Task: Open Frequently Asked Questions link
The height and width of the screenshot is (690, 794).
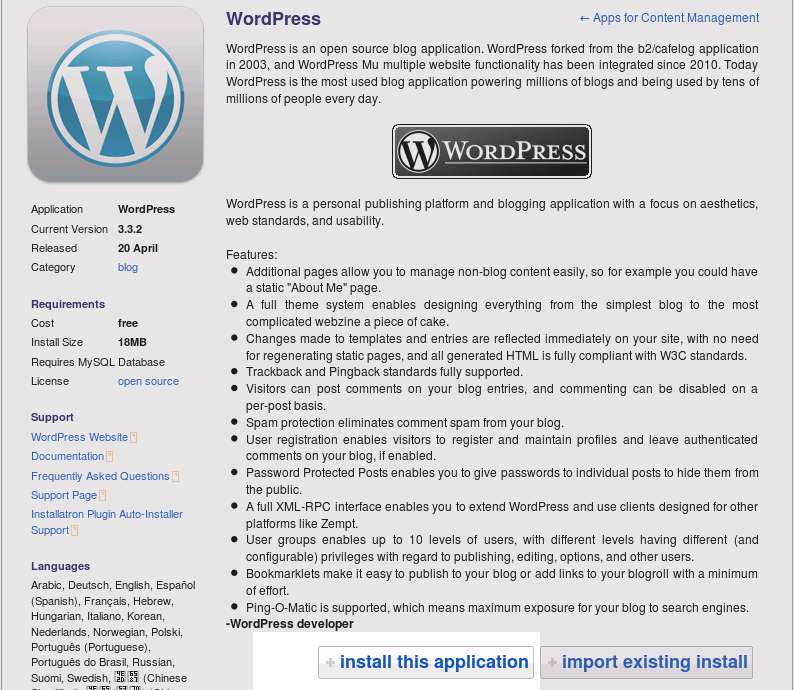Action: (100, 476)
